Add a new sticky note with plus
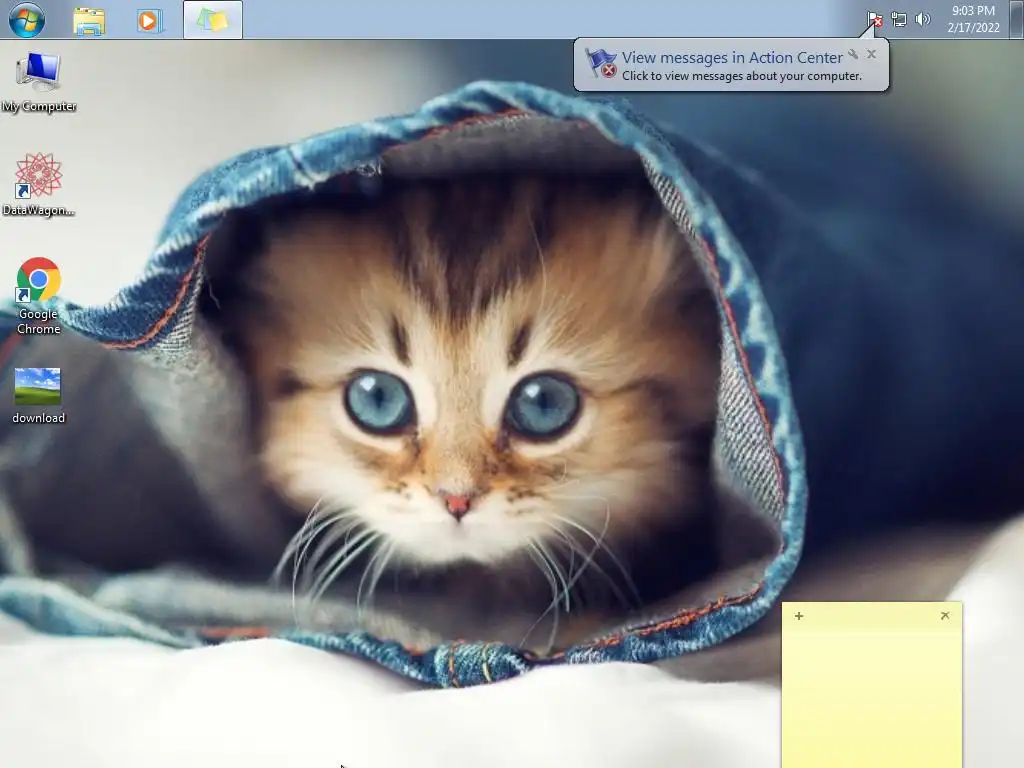 [x=799, y=616]
